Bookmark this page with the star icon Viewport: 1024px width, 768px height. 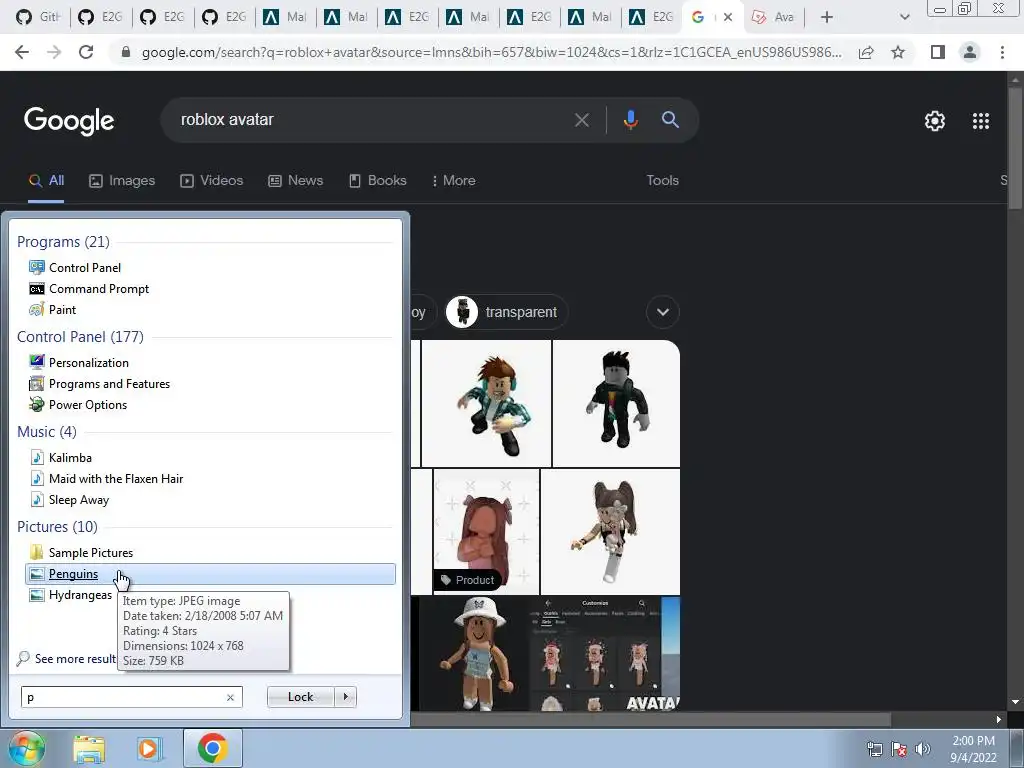pyautogui.click(x=898, y=52)
